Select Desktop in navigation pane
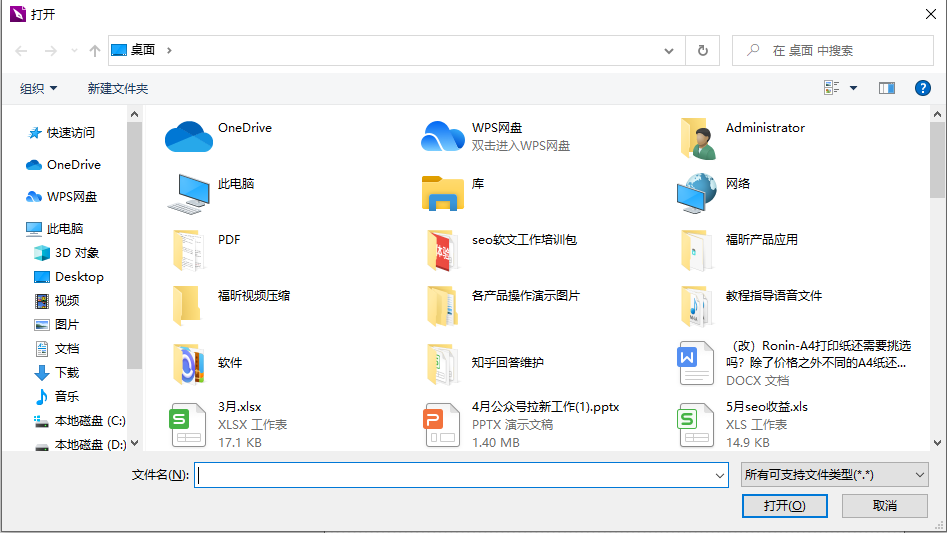947x533 pixels. [x=69, y=276]
